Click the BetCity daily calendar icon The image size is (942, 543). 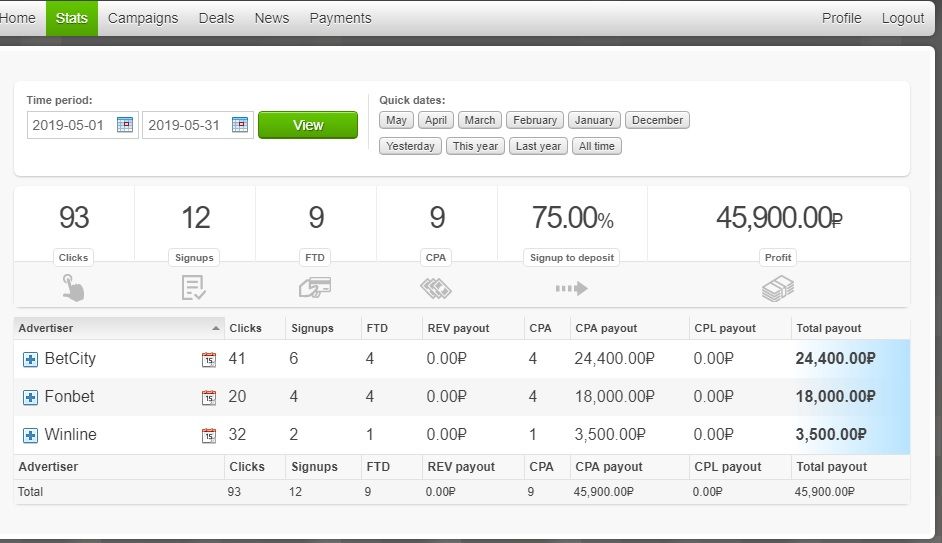click(208, 359)
